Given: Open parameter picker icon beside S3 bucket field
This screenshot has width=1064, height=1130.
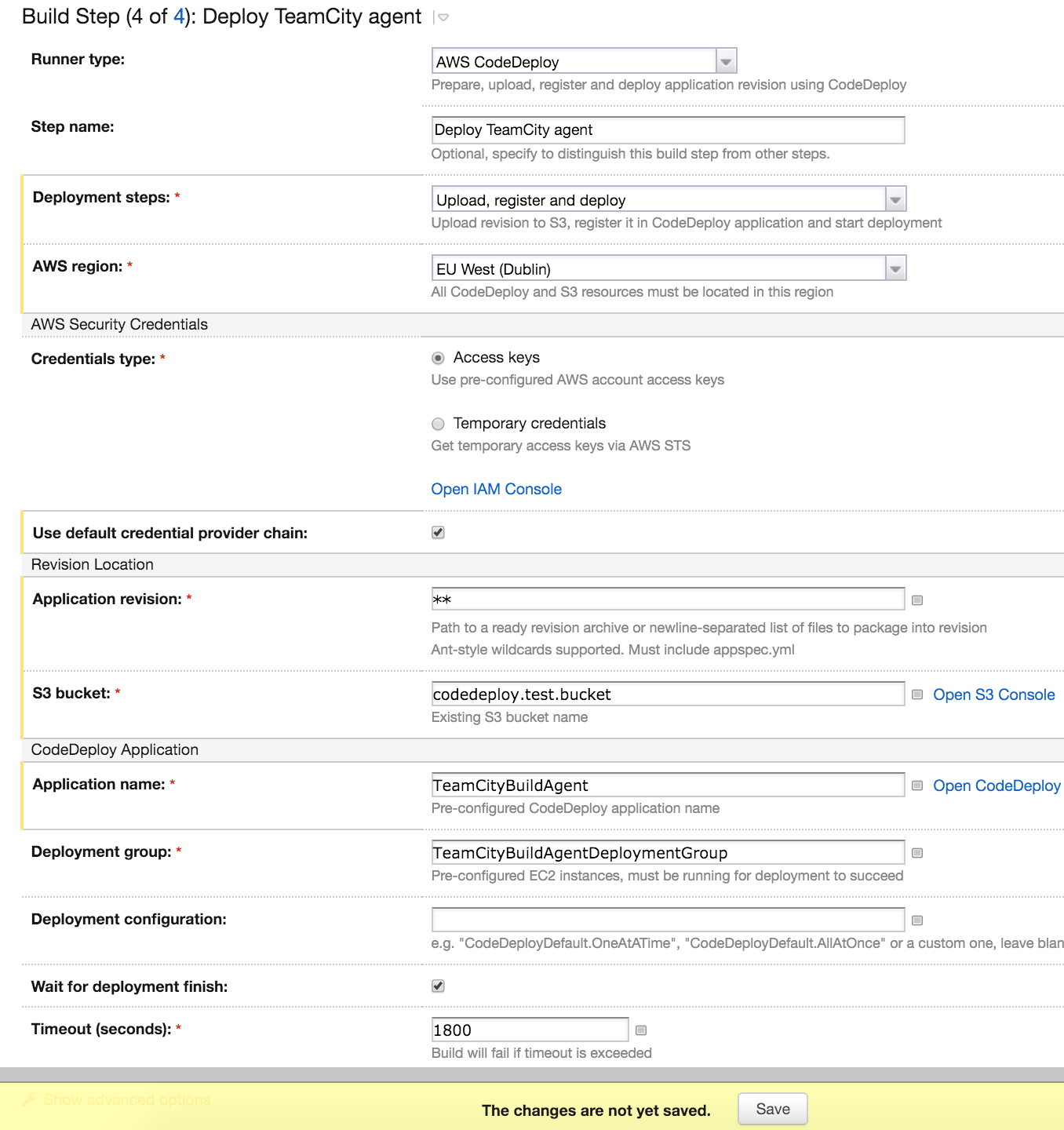Looking at the screenshot, I should pyautogui.click(x=917, y=694).
